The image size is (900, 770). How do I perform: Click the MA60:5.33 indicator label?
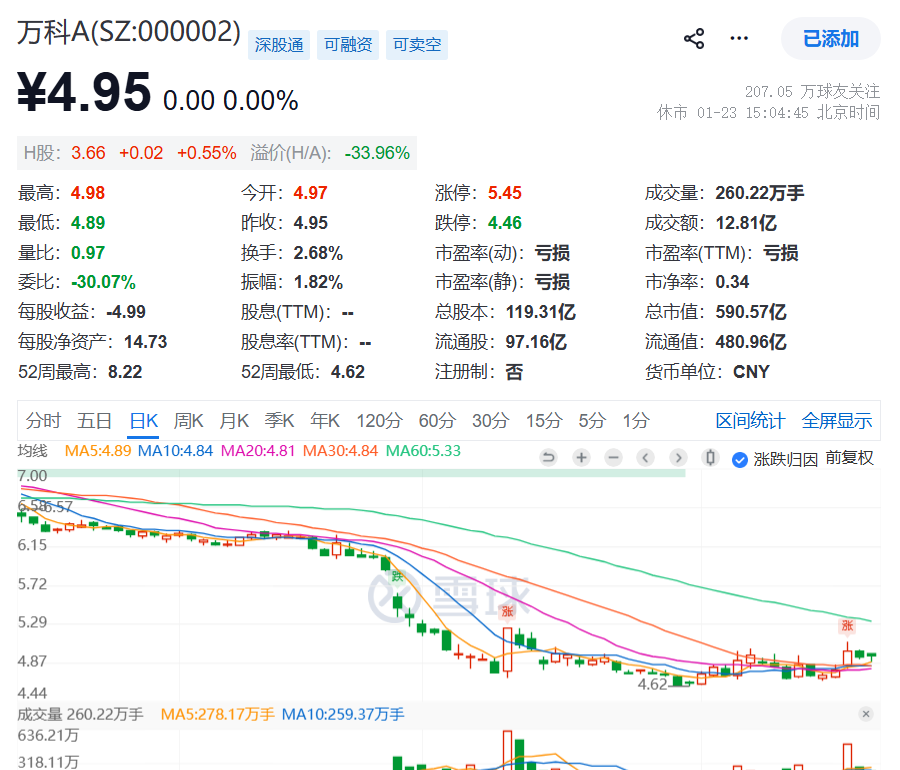(x=423, y=451)
